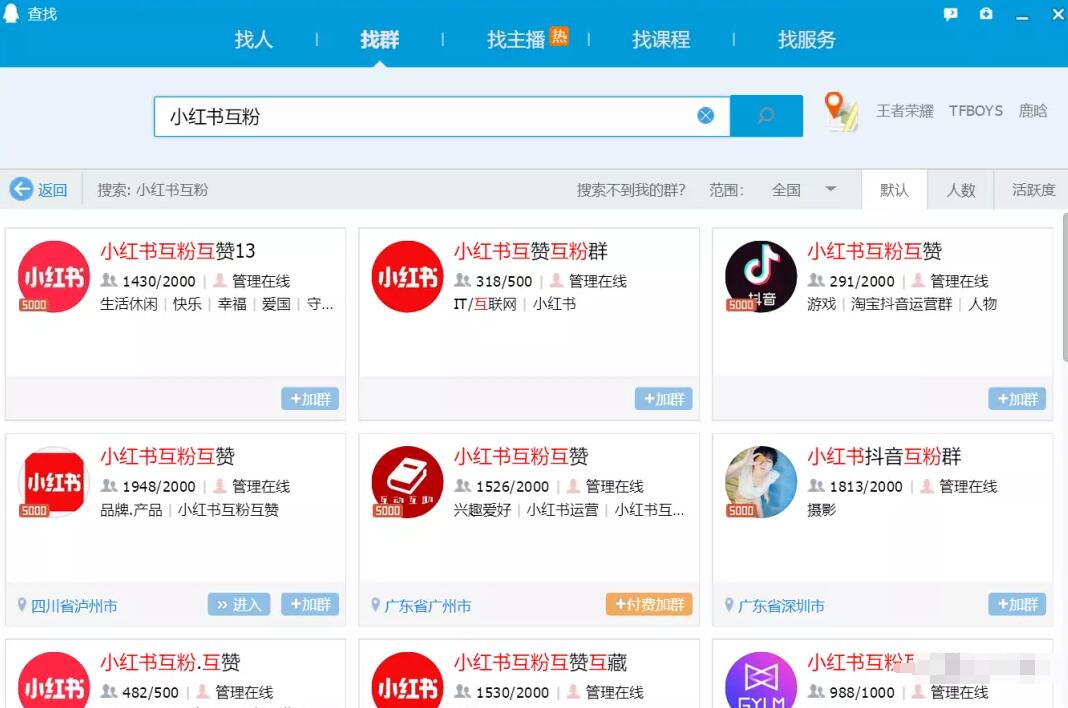Click the back arrow icon
Image resolution: width=1068 pixels, height=708 pixels.
point(21,189)
